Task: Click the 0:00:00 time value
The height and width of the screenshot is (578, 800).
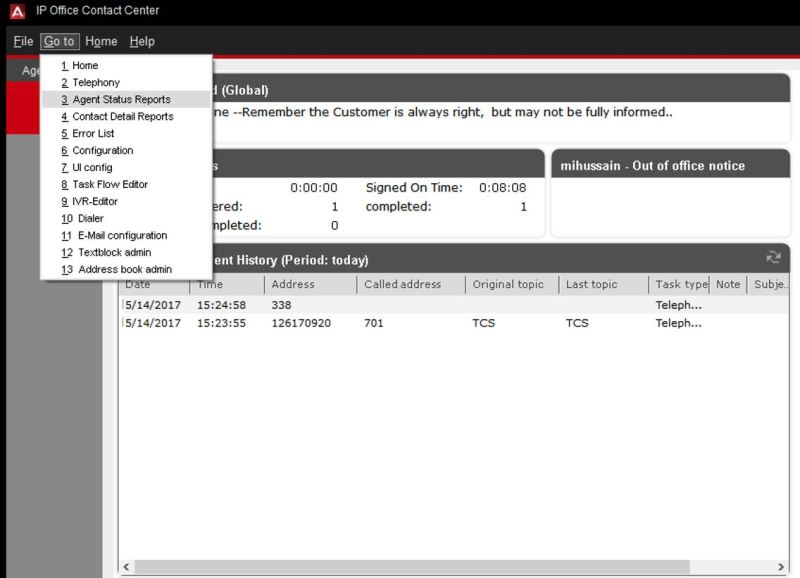Action: pos(314,188)
